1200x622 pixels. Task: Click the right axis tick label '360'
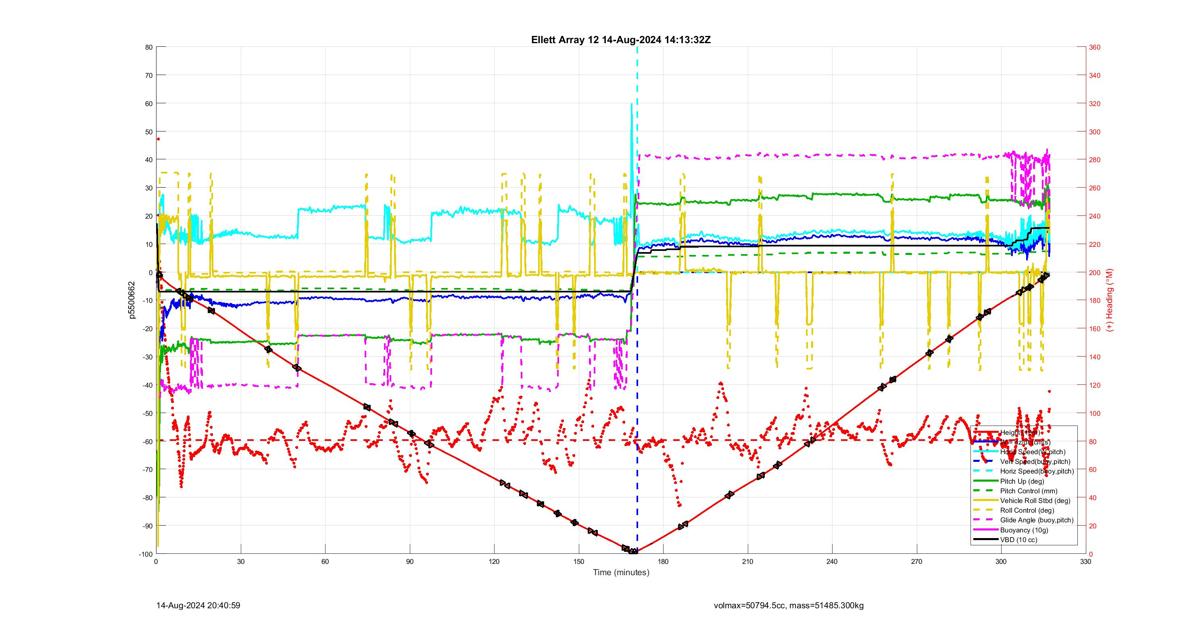point(1095,47)
